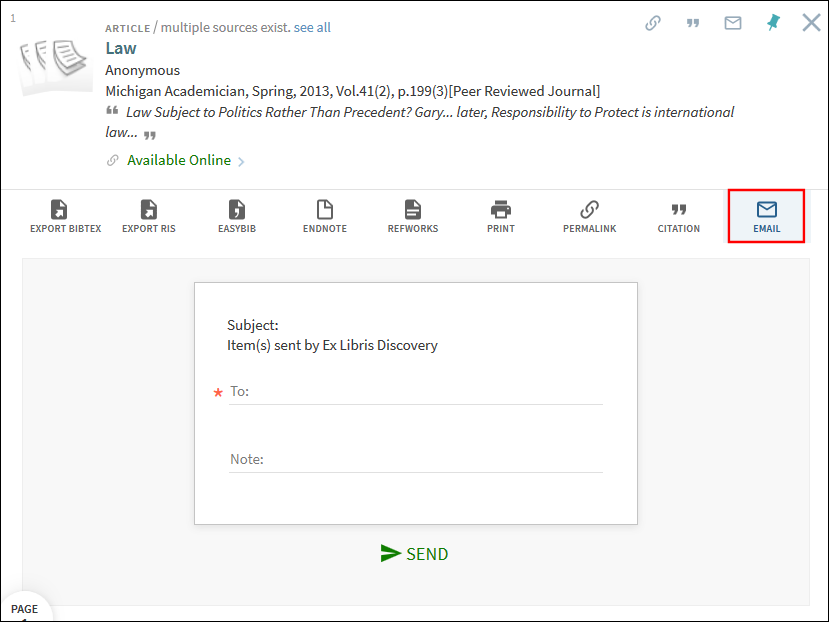The width and height of the screenshot is (829, 622).
Task: Click the quotation mark icon at top
Action: point(693,23)
